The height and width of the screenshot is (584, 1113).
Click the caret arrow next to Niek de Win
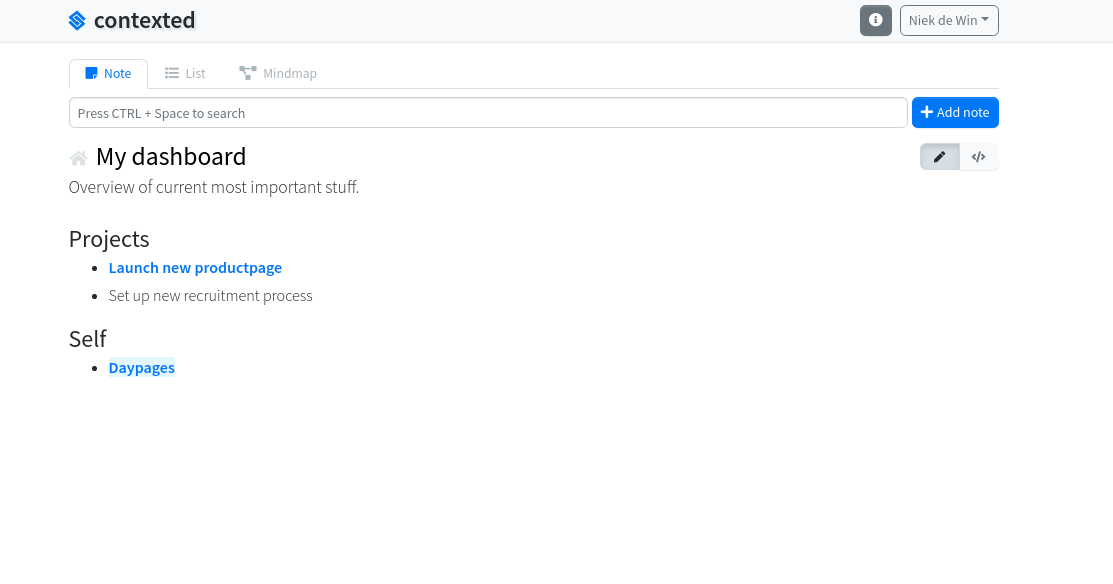986,20
